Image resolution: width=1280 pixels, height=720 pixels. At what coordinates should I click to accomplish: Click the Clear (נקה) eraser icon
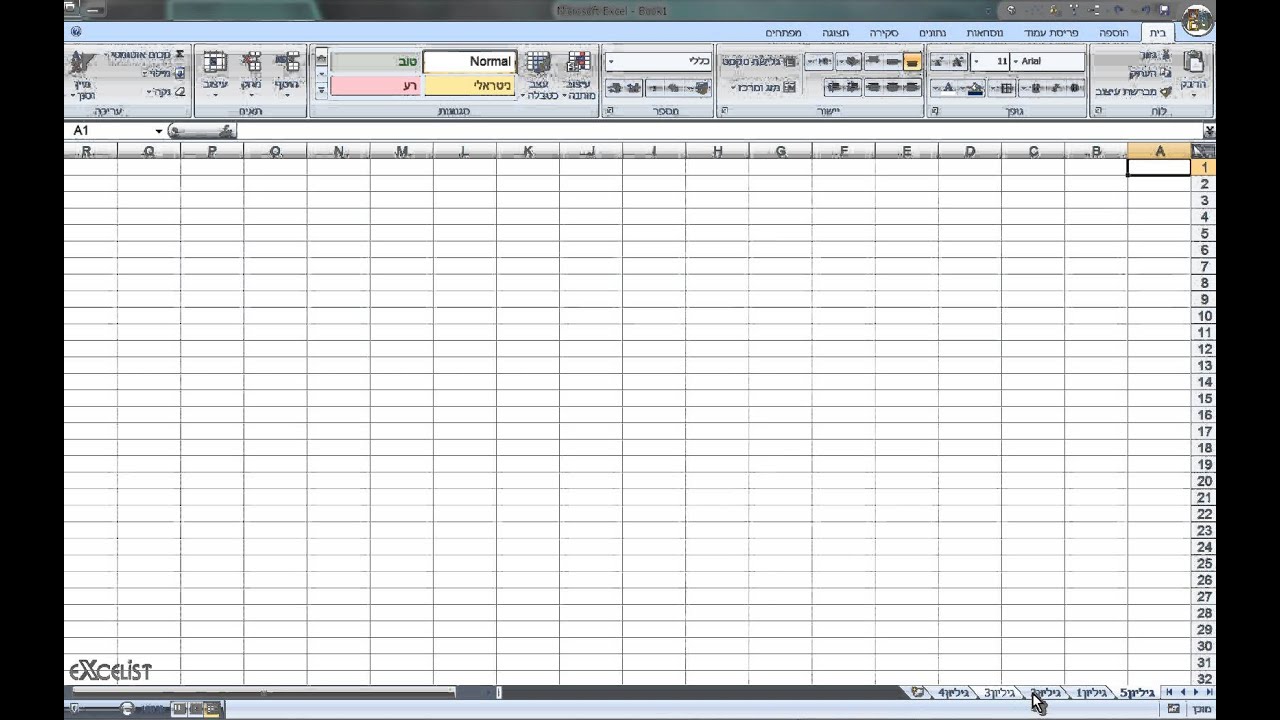179,92
